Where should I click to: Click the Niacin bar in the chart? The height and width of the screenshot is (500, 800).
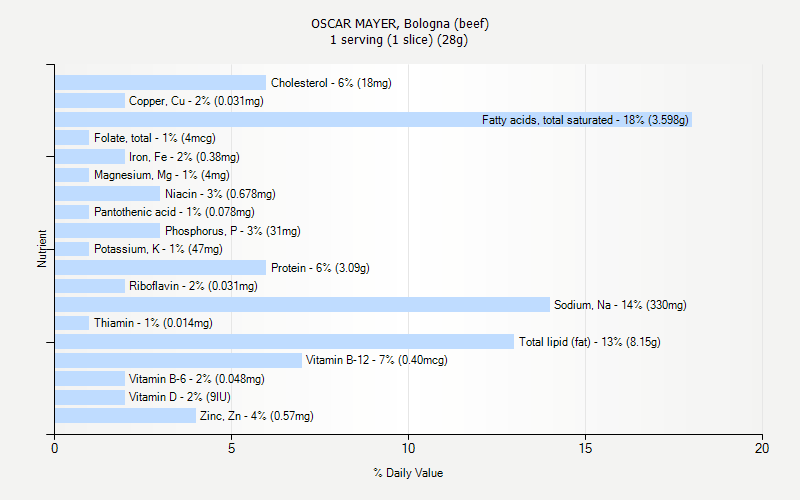[x=108, y=194]
